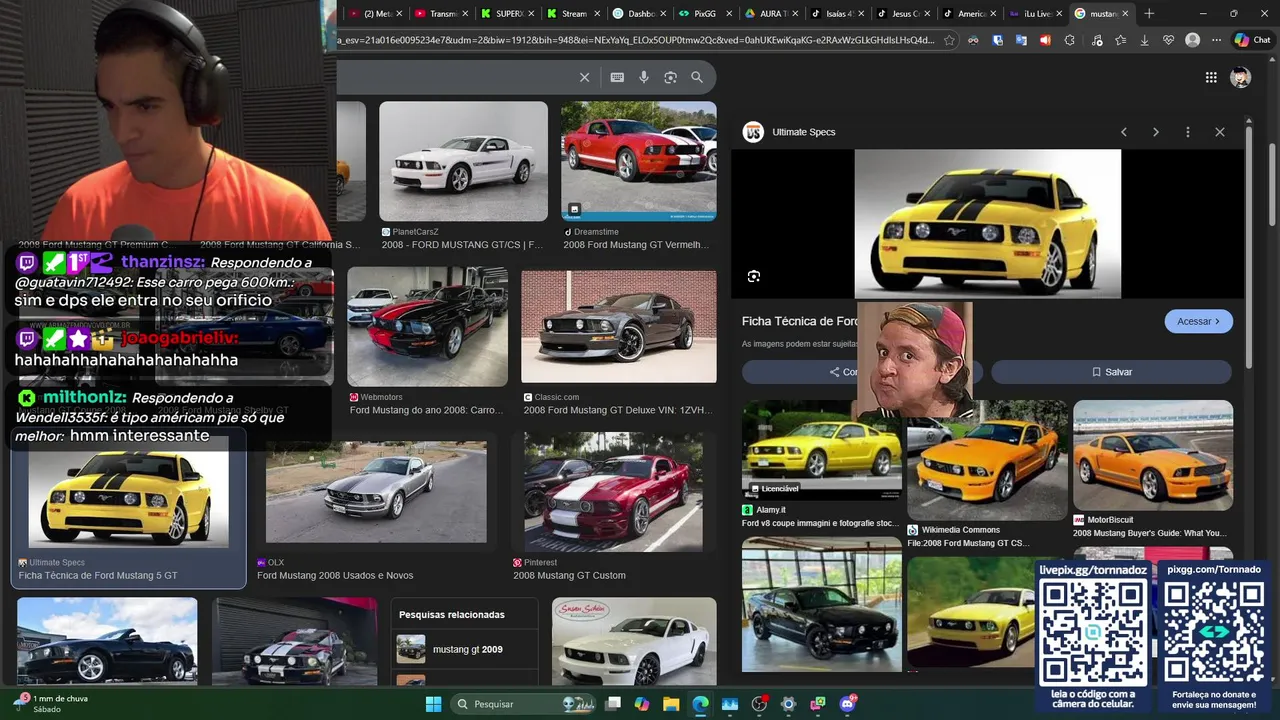Image resolution: width=1280 pixels, height=720 pixels.
Task: Switch to the Isaías TikTok tab
Action: tap(835, 13)
